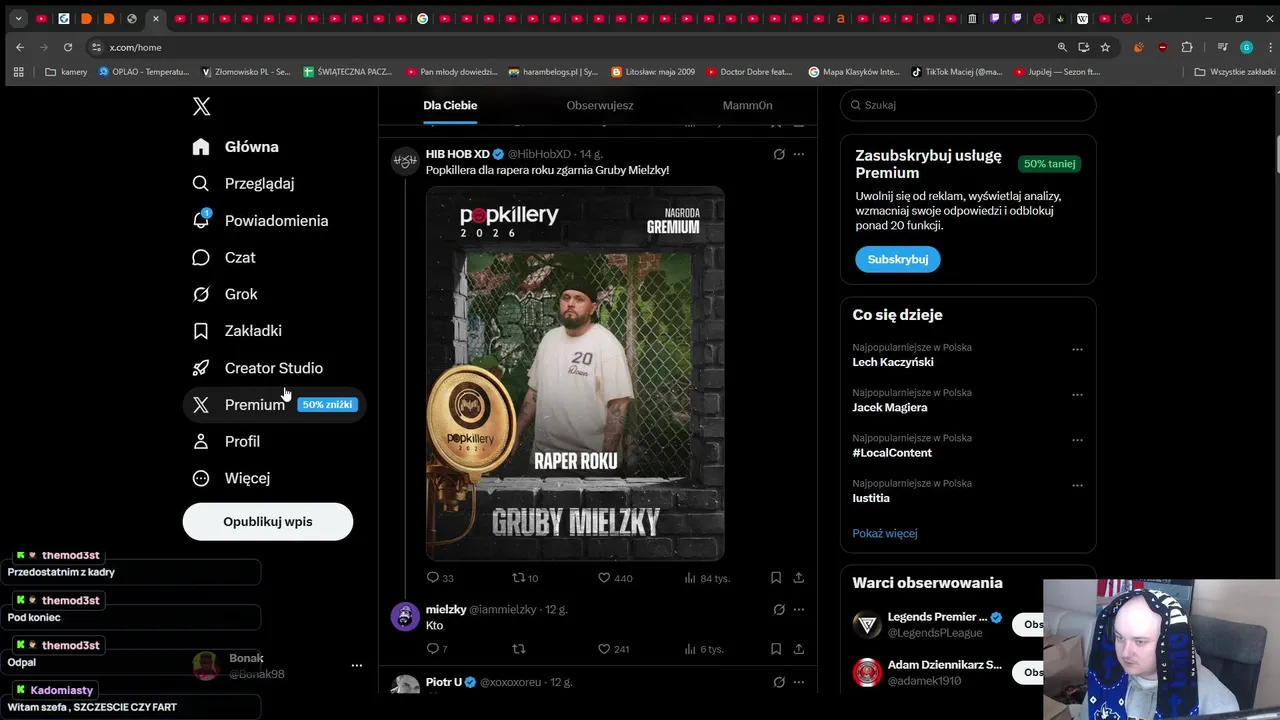The width and height of the screenshot is (1280, 720).
Task: Open a new browser tab
Action: click(1148, 18)
